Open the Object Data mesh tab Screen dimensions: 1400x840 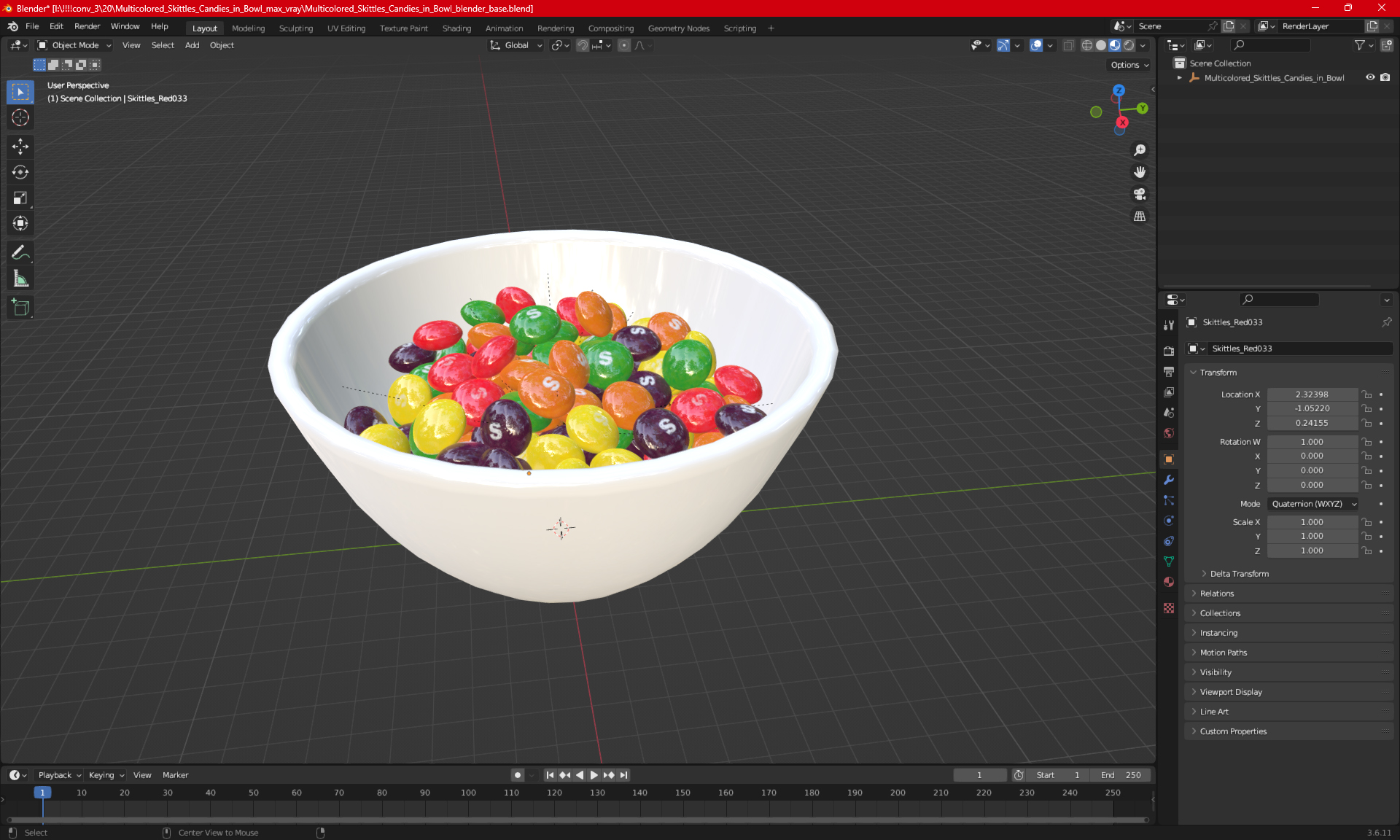tap(1169, 561)
